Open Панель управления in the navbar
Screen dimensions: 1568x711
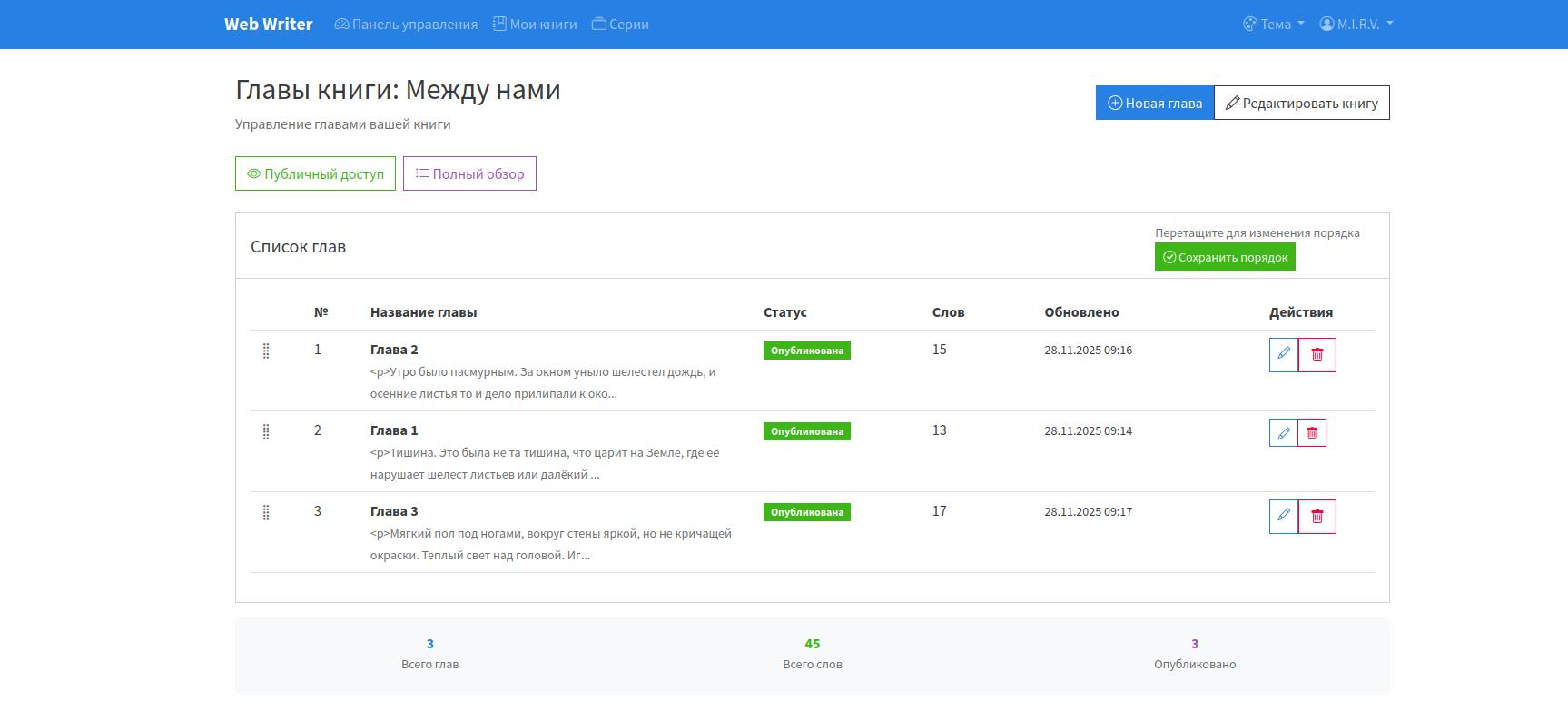click(x=406, y=25)
